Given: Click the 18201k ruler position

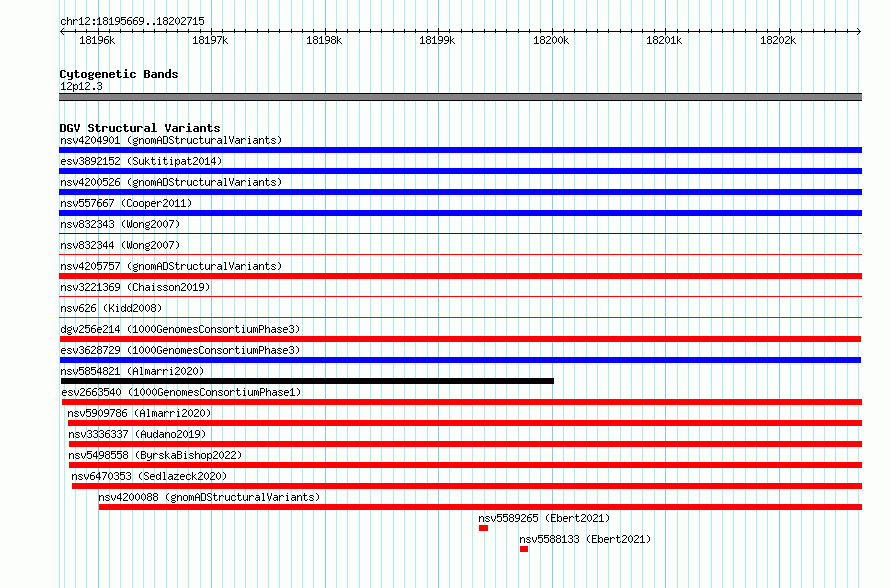Looking at the screenshot, I should click(x=664, y=40).
